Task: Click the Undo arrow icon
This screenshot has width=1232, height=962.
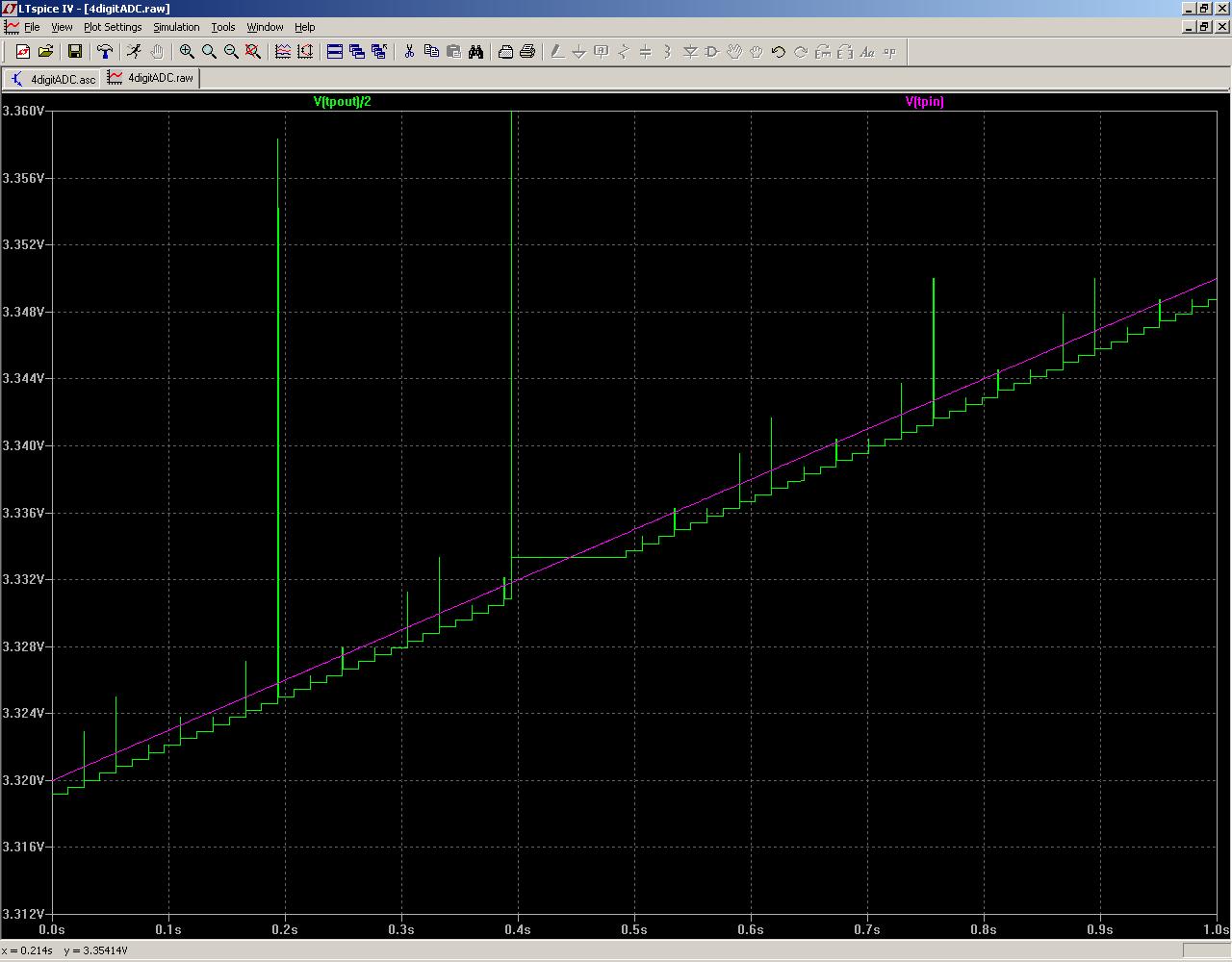Action: pos(779,52)
